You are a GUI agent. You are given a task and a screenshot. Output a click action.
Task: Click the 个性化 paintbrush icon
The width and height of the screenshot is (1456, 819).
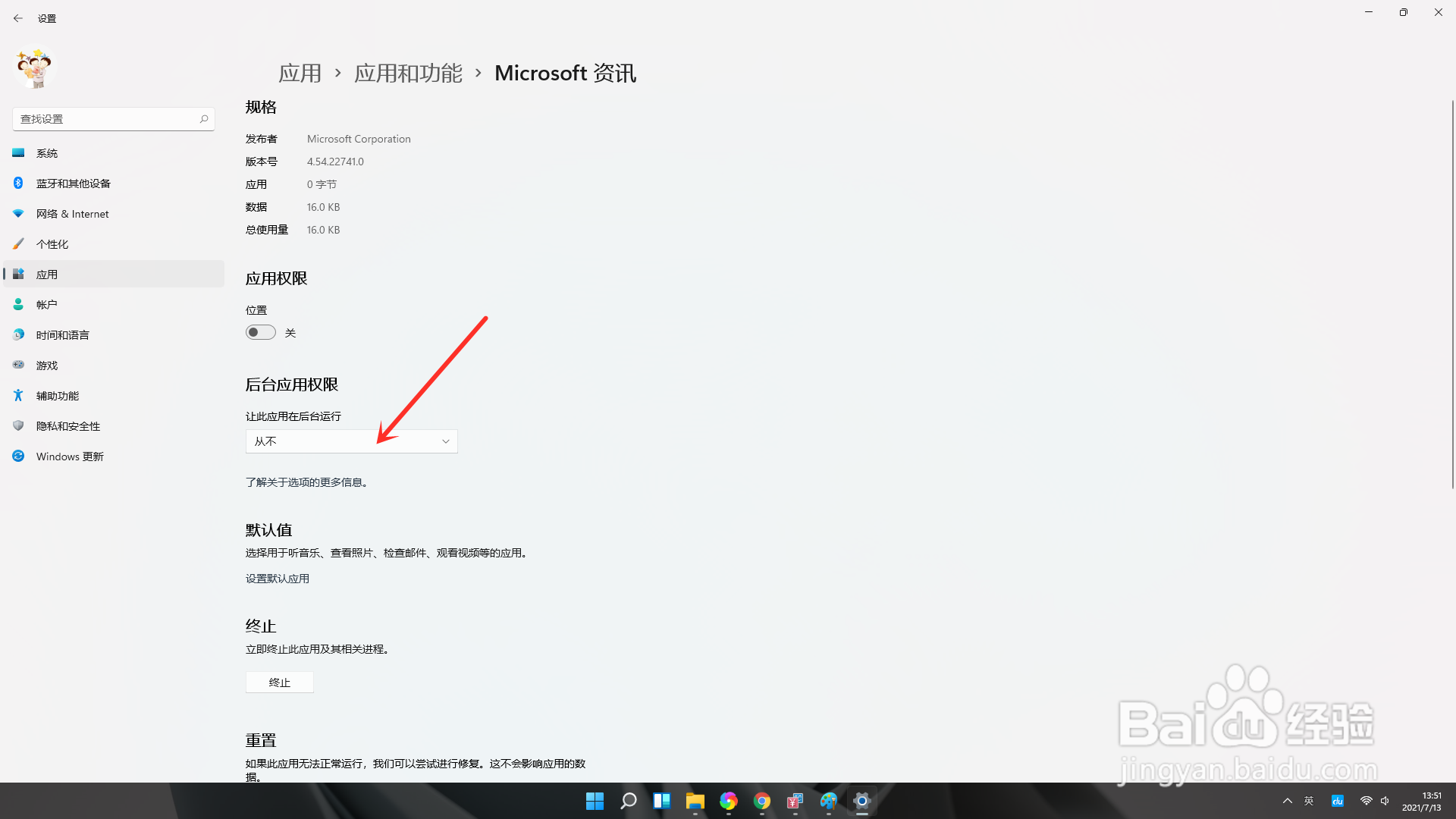pyautogui.click(x=18, y=243)
